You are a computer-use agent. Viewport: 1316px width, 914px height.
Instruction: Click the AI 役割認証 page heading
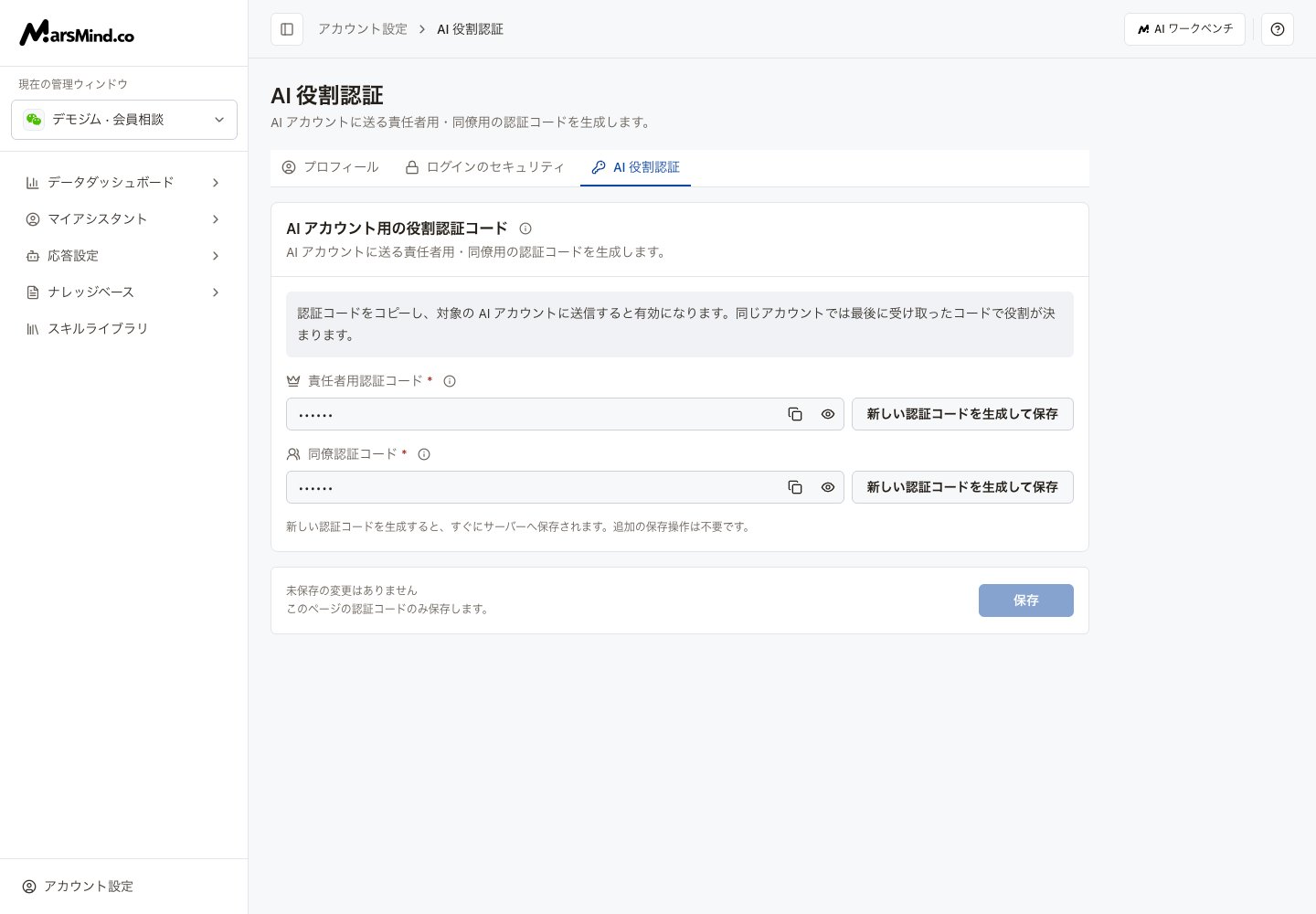(x=327, y=95)
